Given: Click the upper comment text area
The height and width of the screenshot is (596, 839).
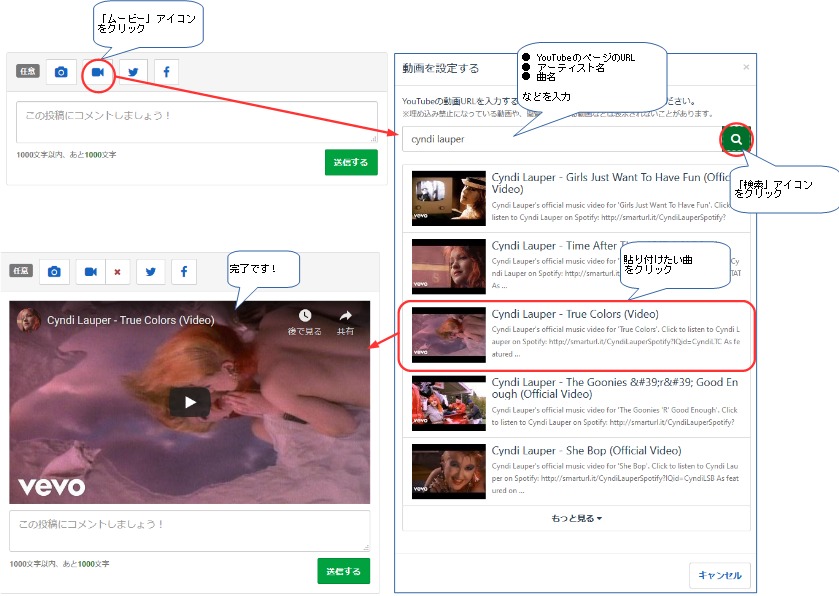Looking at the screenshot, I should pos(197,122).
